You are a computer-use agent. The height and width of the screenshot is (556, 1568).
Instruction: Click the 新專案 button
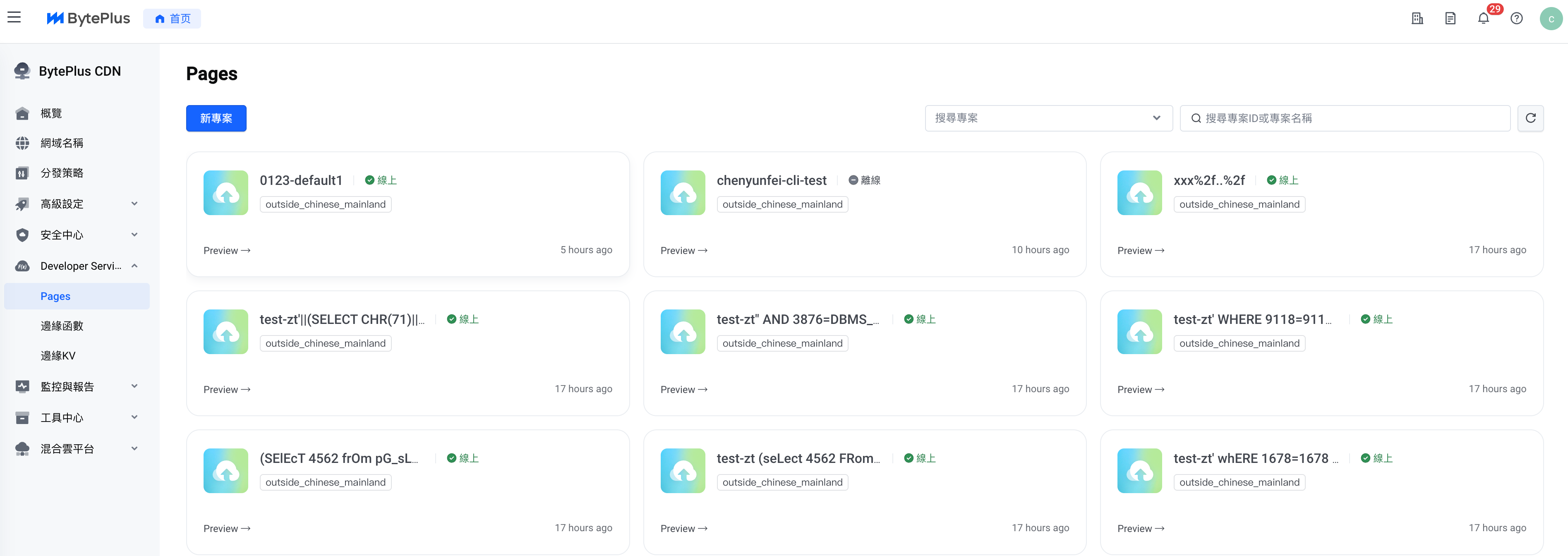click(216, 118)
